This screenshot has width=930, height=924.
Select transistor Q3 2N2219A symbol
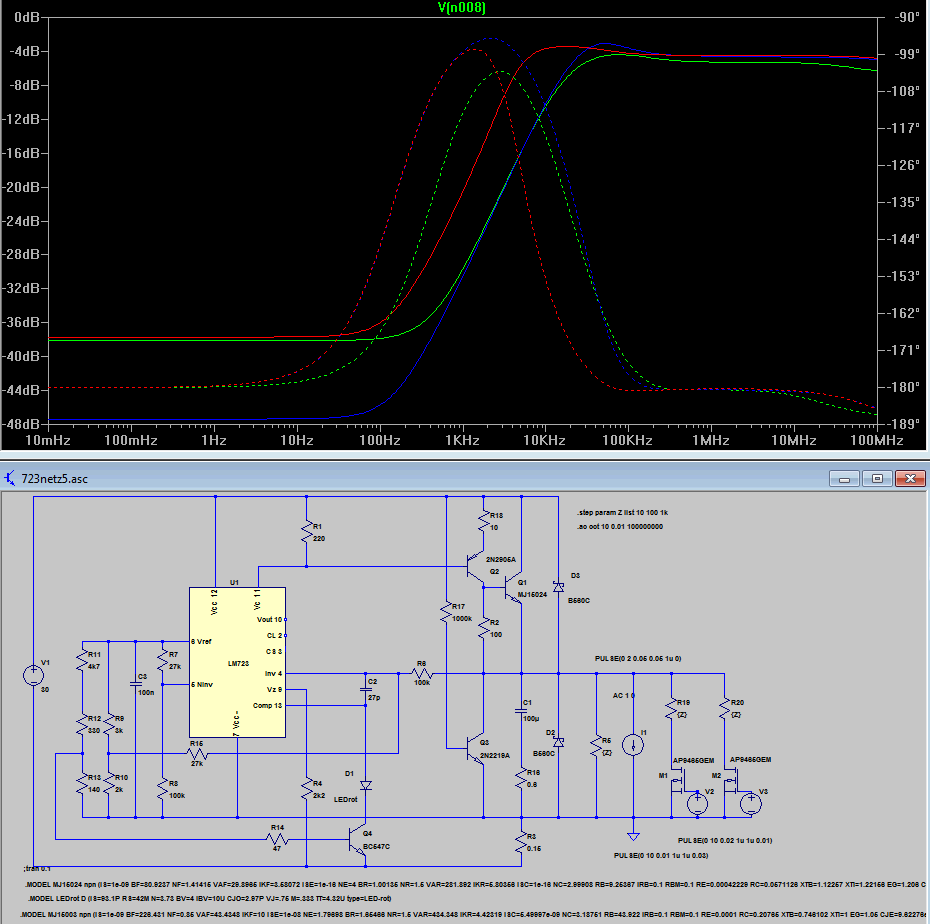point(475,748)
